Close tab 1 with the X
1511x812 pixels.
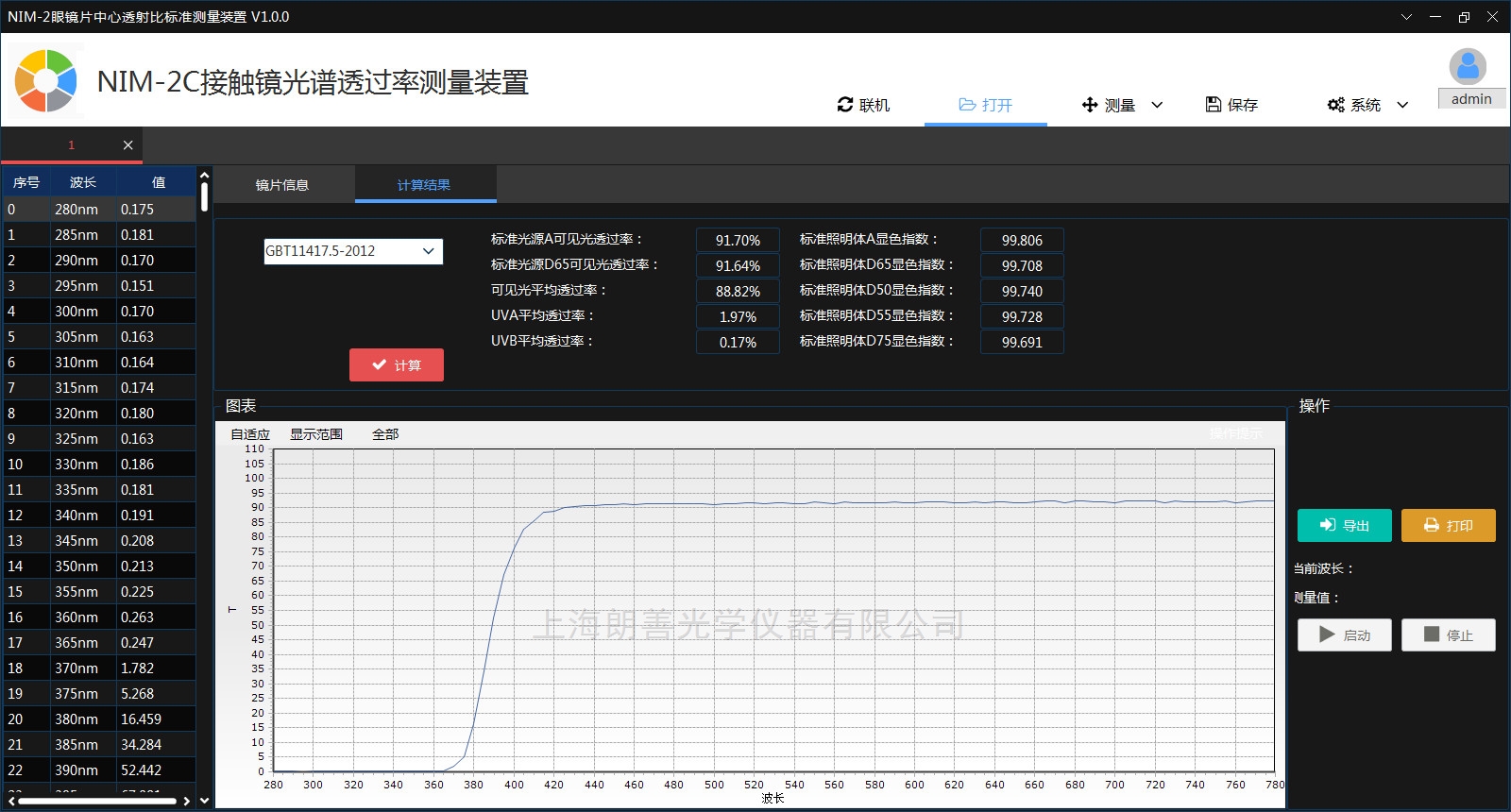(x=127, y=145)
